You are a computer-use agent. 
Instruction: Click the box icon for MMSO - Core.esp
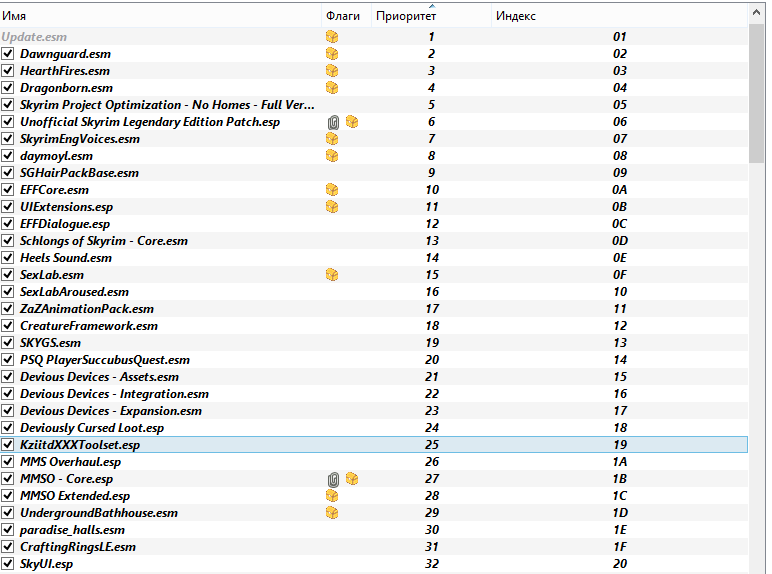tap(352, 478)
